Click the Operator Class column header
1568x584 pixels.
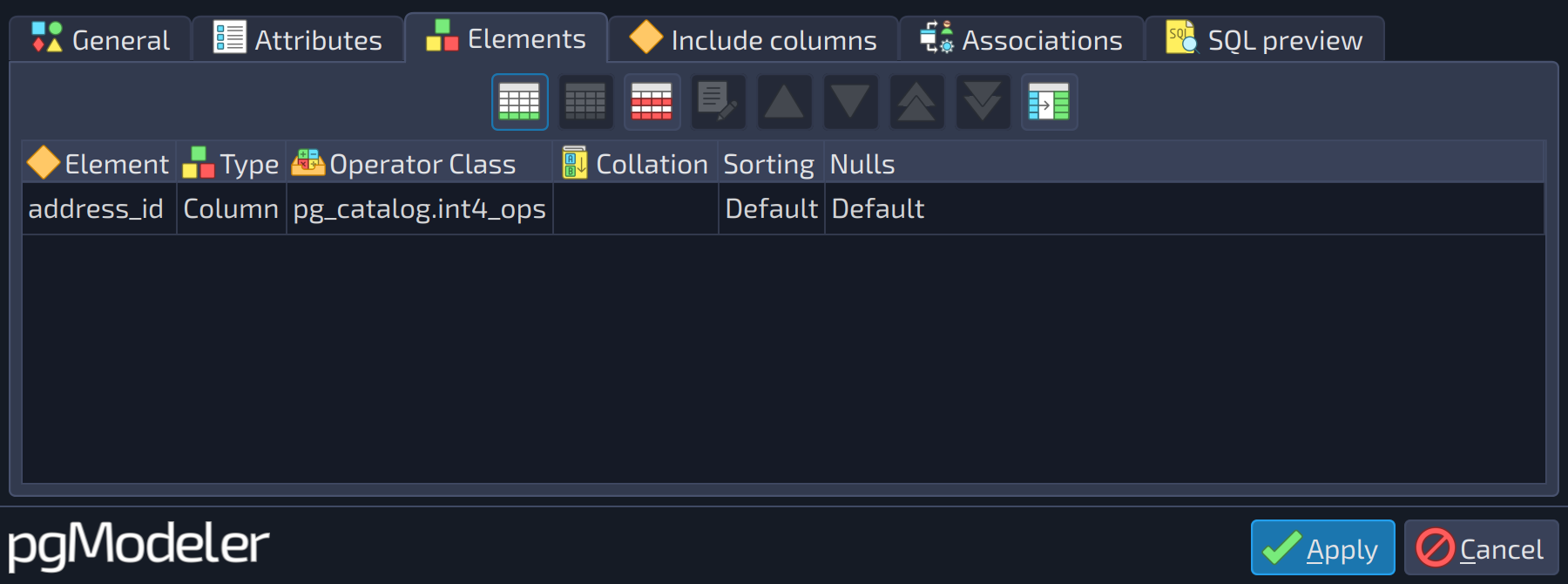tap(420, 163)
